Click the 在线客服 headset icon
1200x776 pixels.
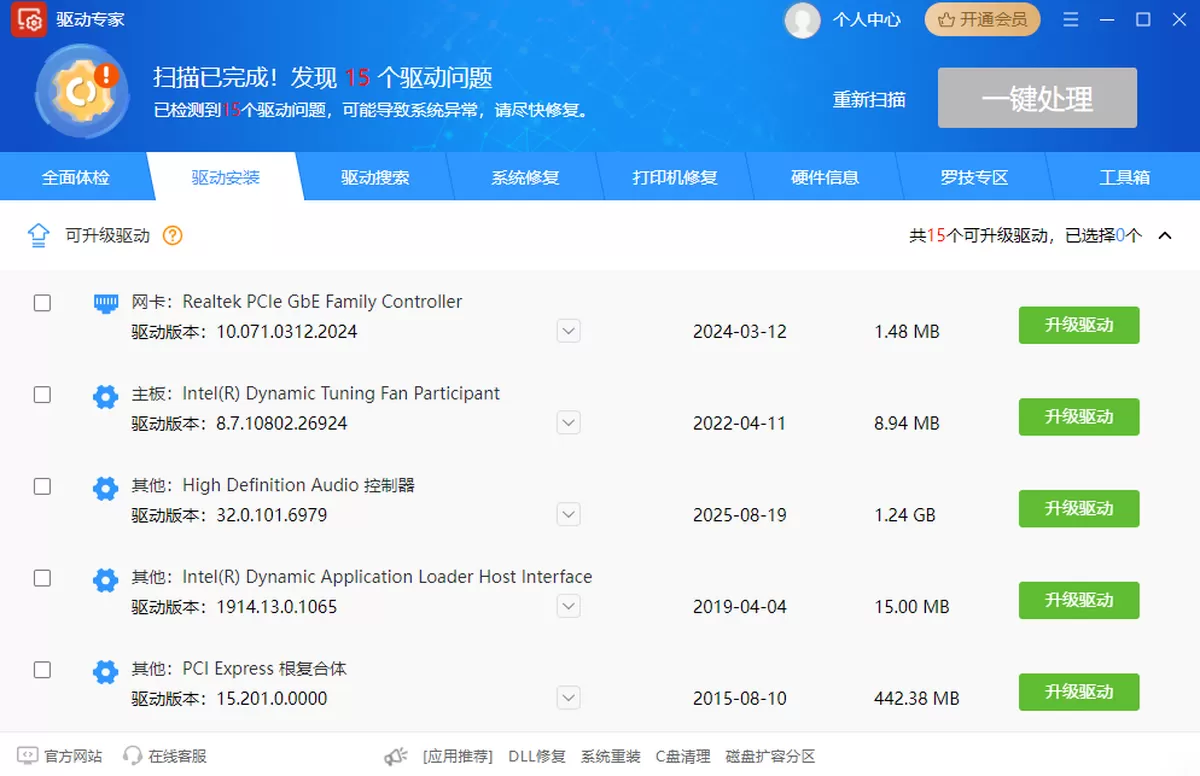pyautogui.click(x=132, y=756)
